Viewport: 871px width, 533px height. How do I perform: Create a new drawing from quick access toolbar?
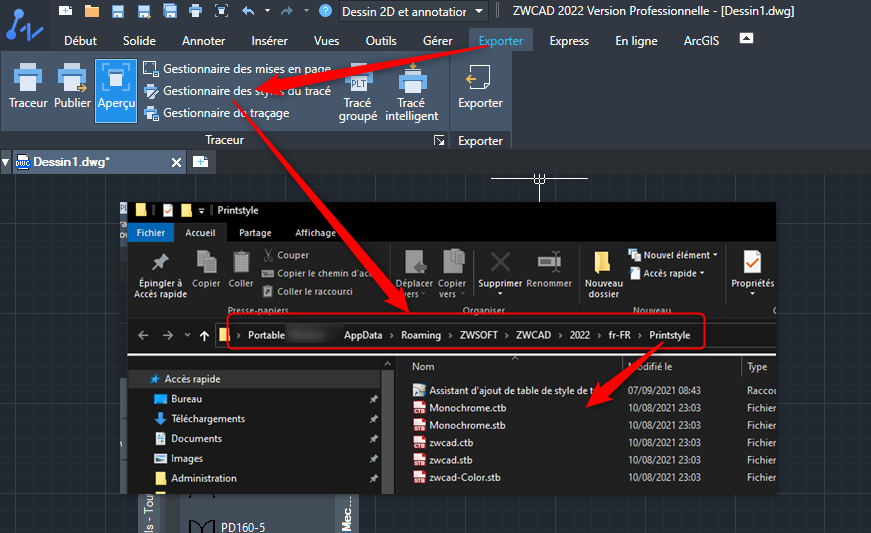pyautogui.click(x=66, y=11)
